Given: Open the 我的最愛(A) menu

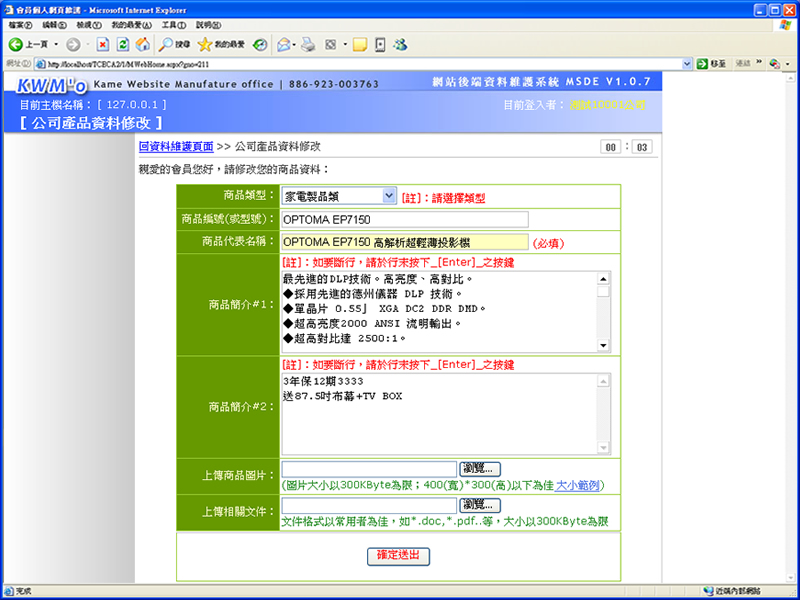Looking at the screenshot, I should (132, 25).
